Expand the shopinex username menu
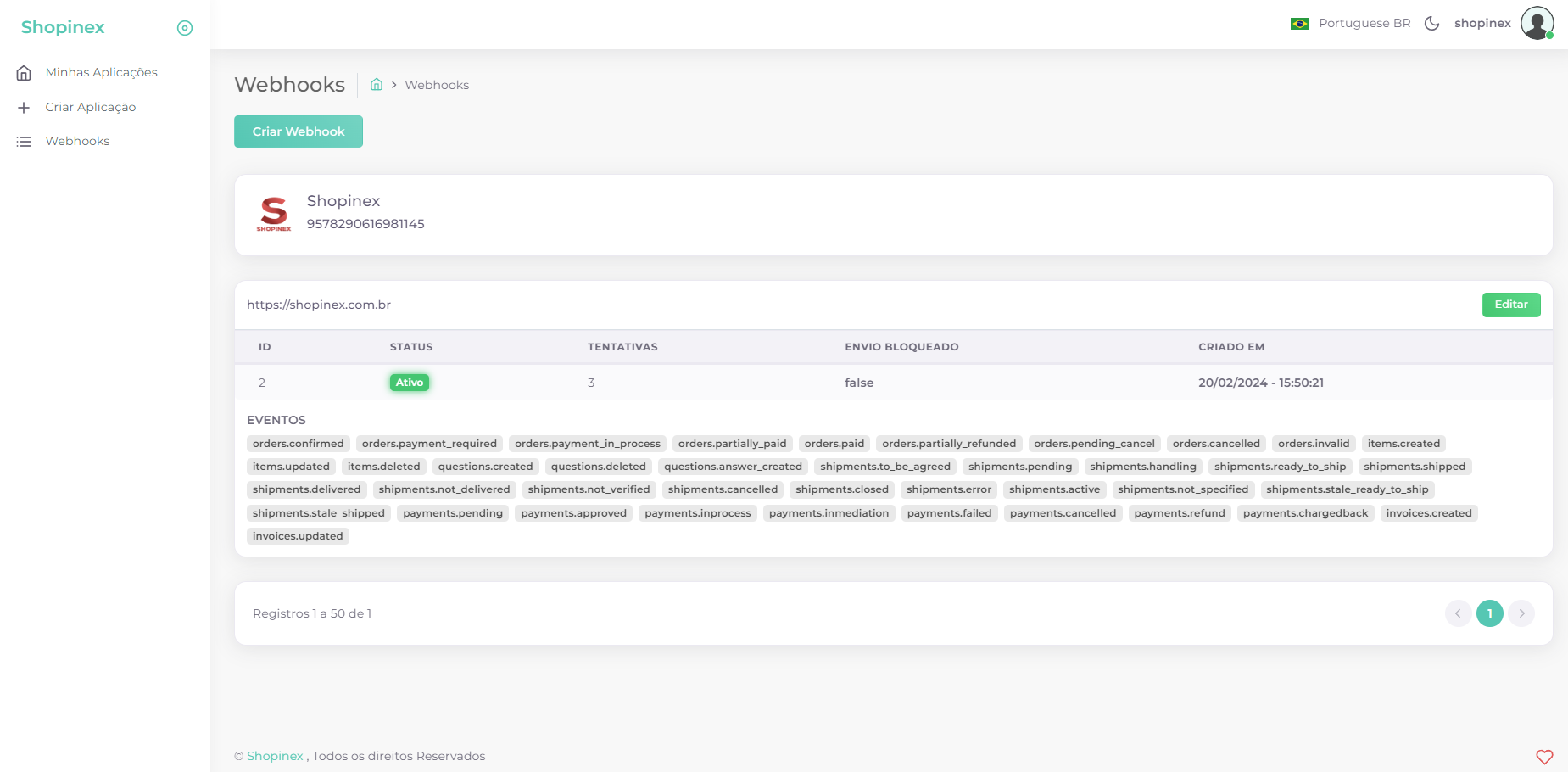Viewport: 1568px width, 772px height. click(x=1482, y=24)
